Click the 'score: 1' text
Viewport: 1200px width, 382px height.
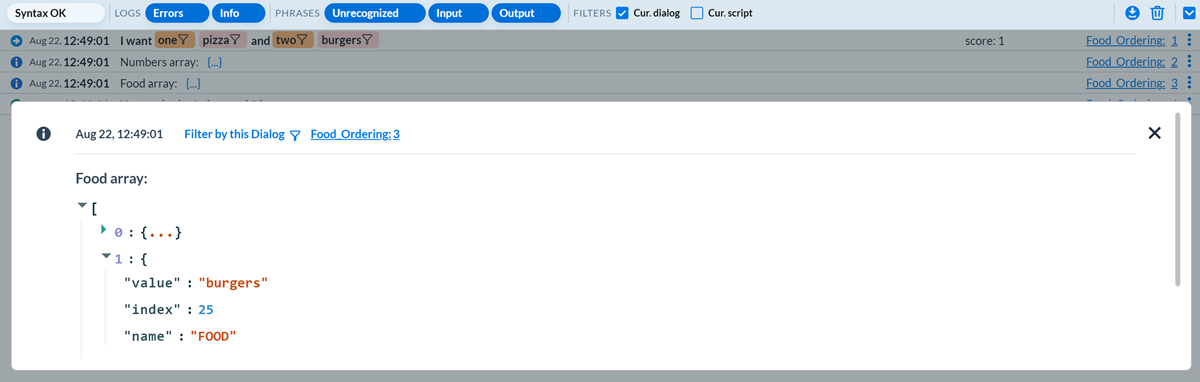[x=985, y=41]
